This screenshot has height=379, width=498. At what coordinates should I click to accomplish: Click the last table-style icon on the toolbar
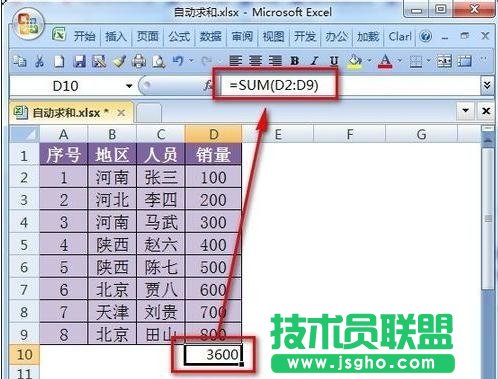pos(464,61)
